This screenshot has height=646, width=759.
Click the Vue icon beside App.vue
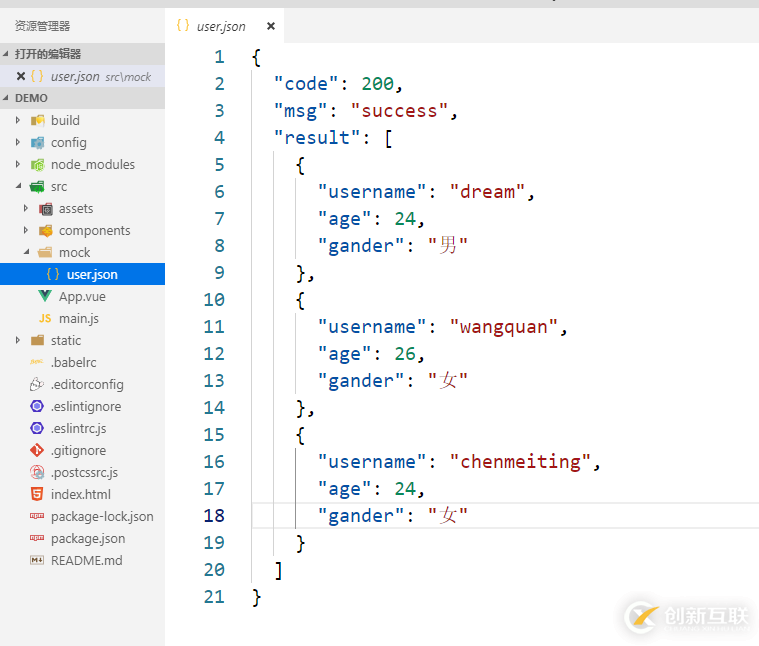point(44,296)
